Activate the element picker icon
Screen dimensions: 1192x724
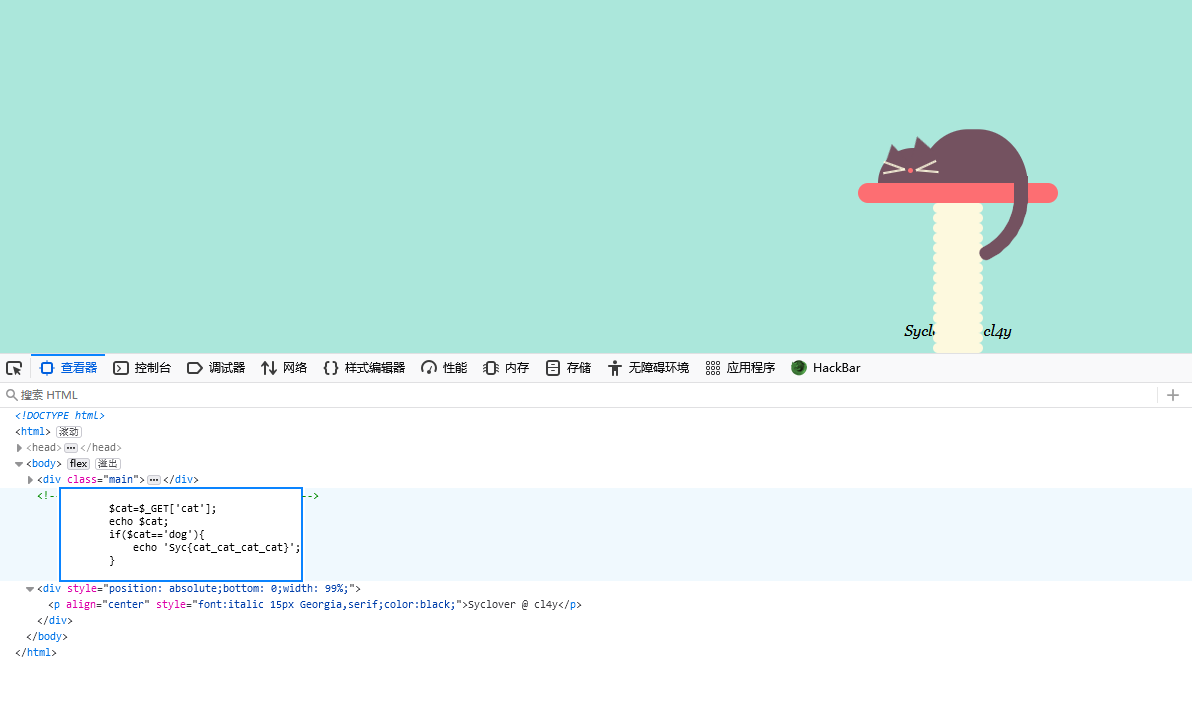click(x=14, y=368)
